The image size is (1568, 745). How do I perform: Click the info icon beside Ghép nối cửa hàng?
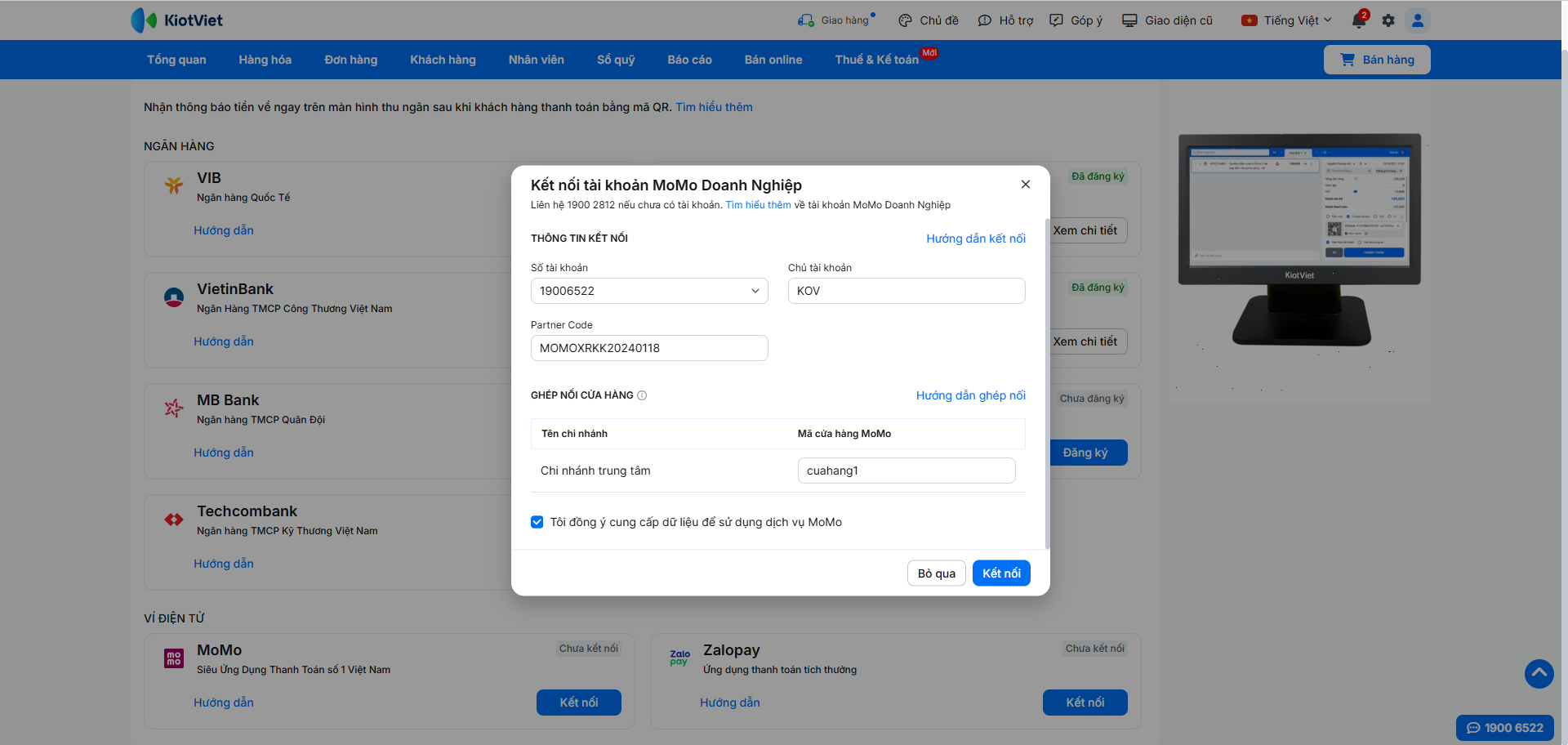click(x=642, y=395)
